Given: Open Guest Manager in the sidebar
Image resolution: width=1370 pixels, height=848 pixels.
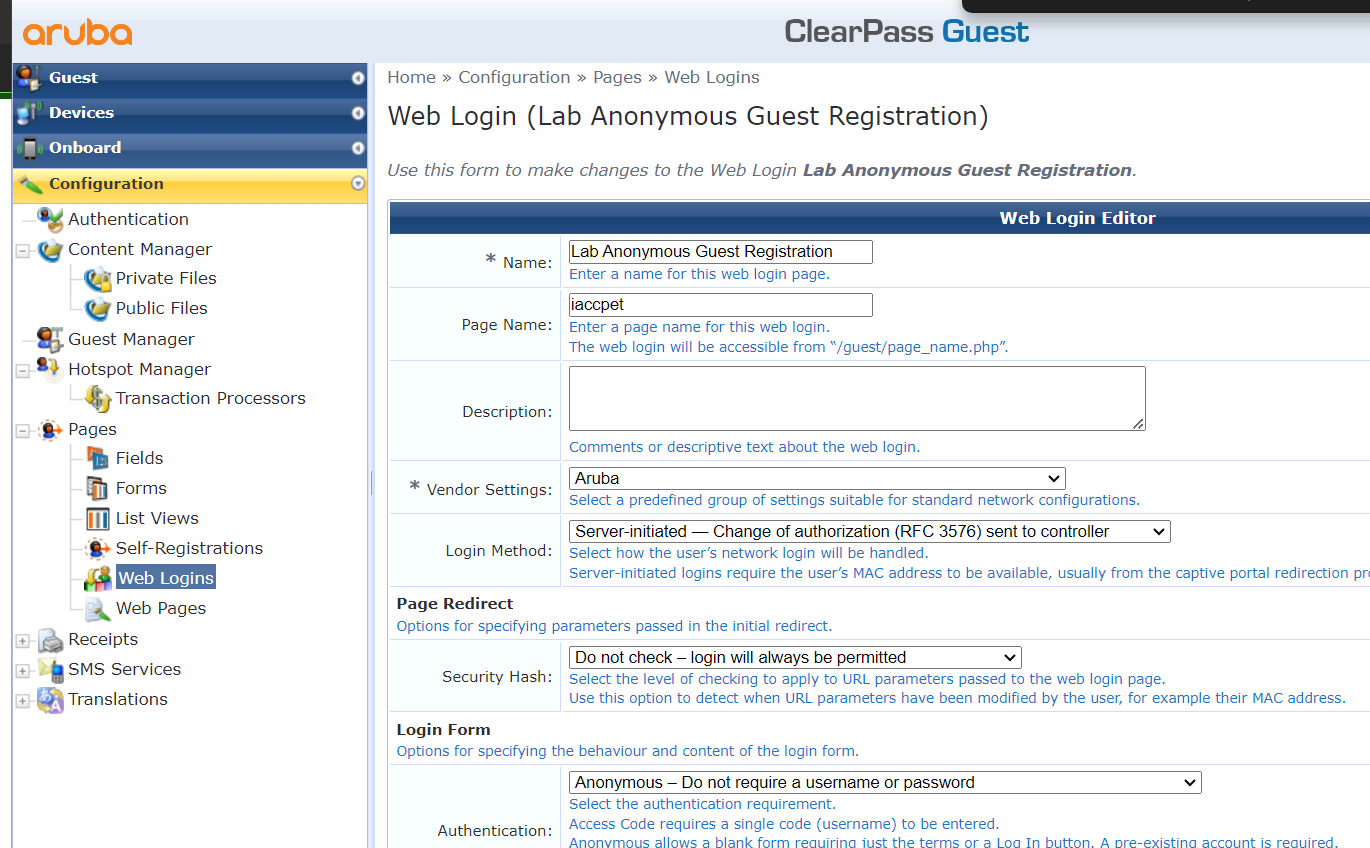Looking at the screenshot, I should [x=131, y=339].
